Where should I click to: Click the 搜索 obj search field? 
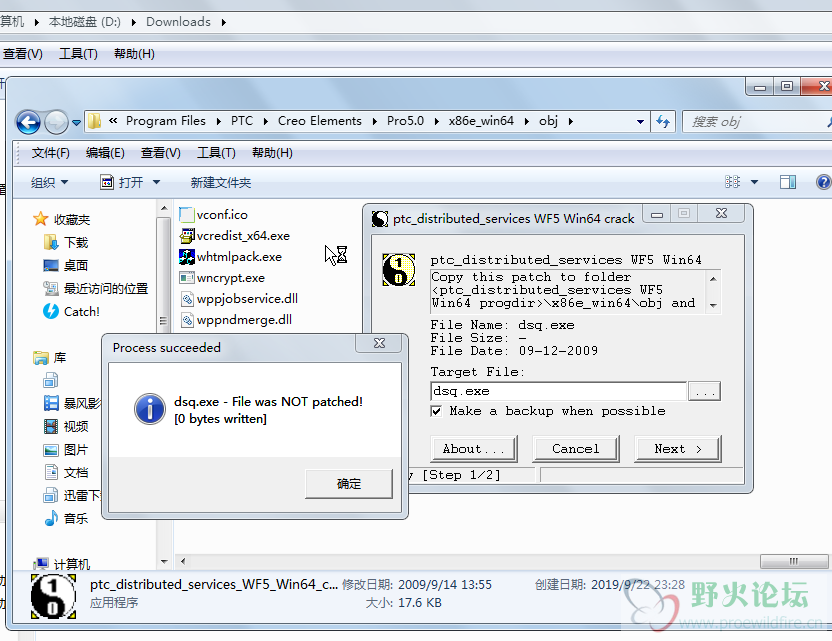(x=759, y=122)
